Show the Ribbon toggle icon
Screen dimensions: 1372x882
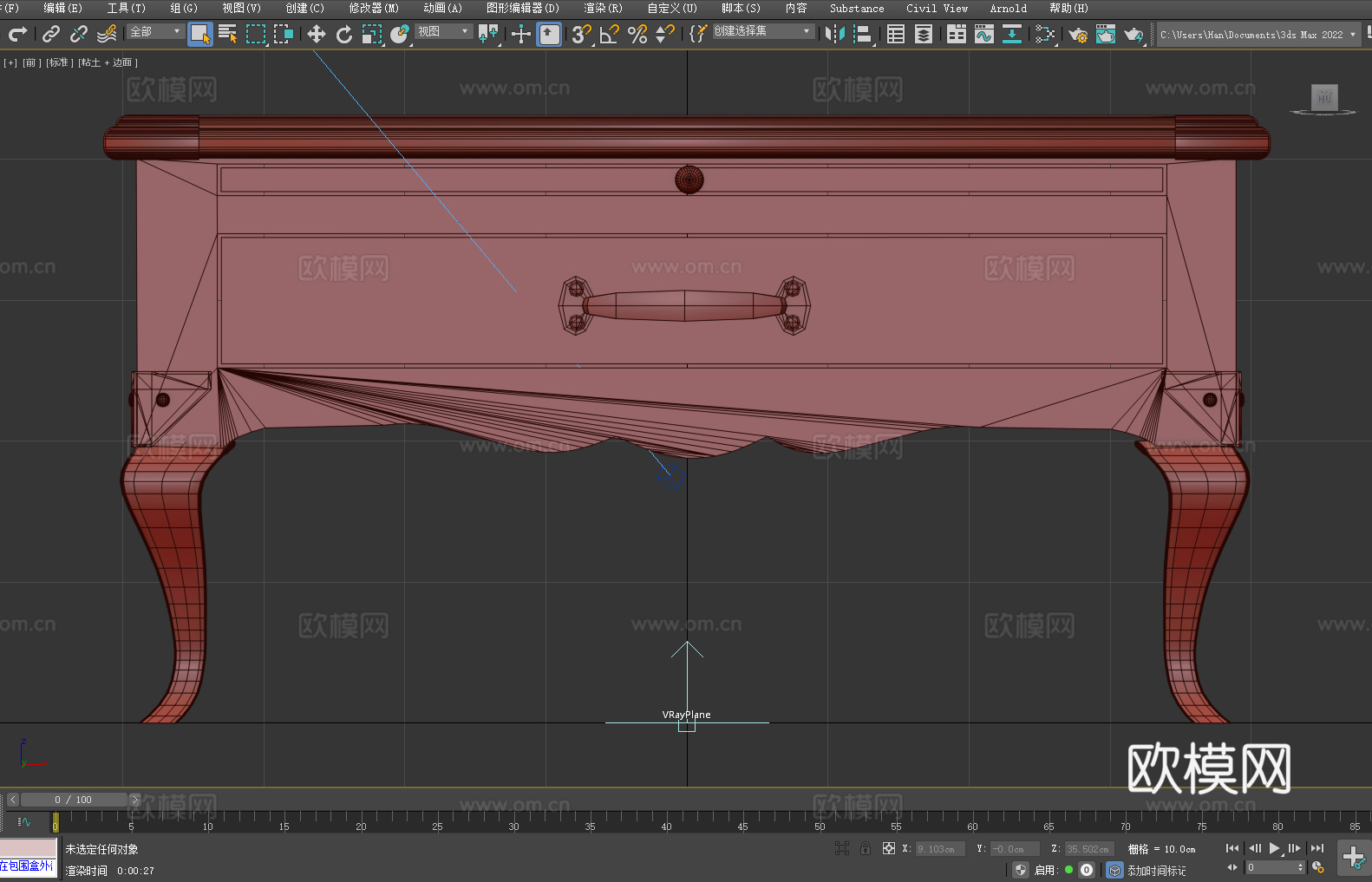point(957,34)
